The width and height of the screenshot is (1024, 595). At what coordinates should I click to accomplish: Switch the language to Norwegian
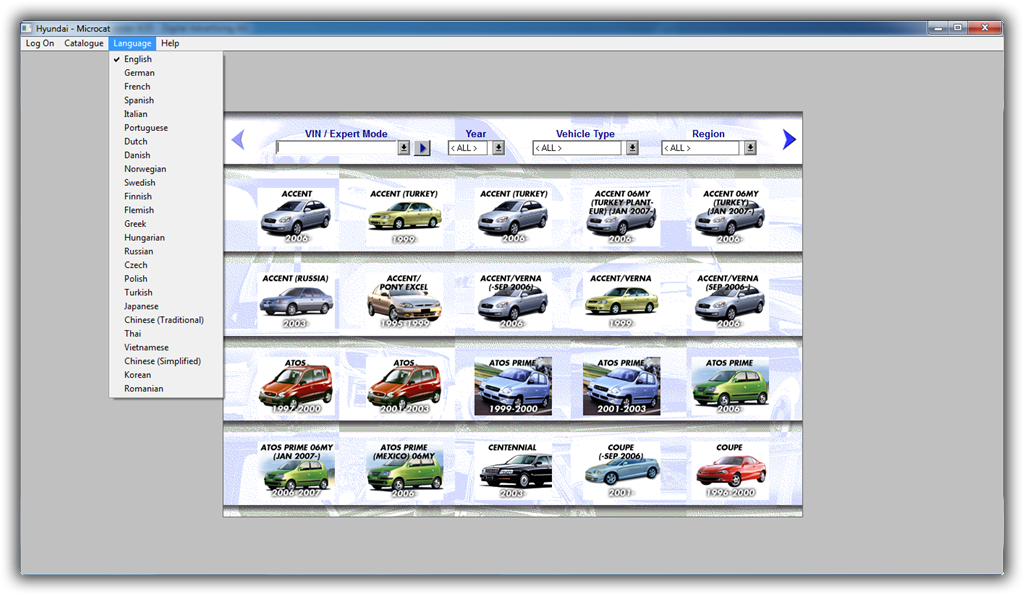tap(166, 169)
